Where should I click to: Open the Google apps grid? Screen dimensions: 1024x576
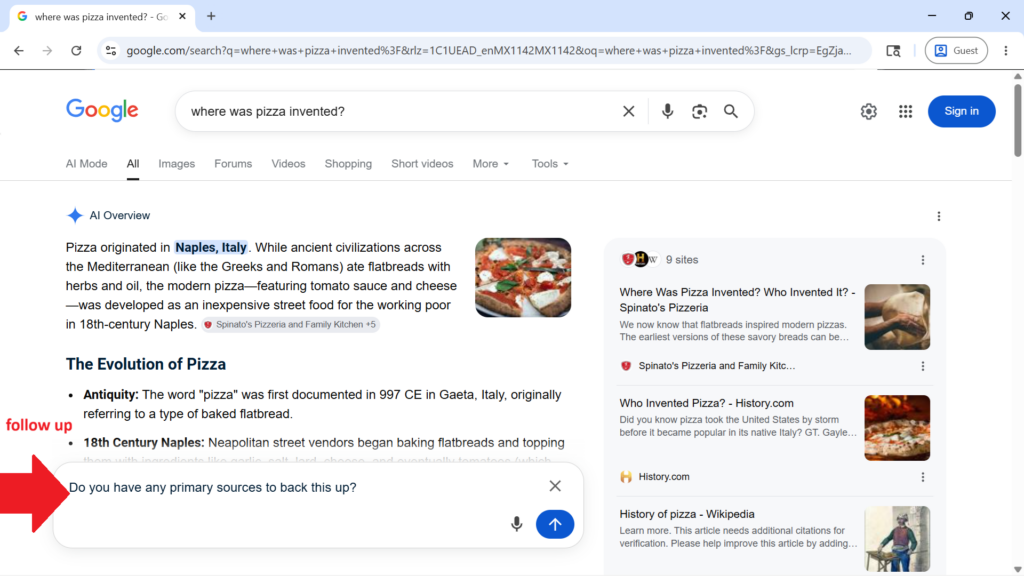click(905, 111)
